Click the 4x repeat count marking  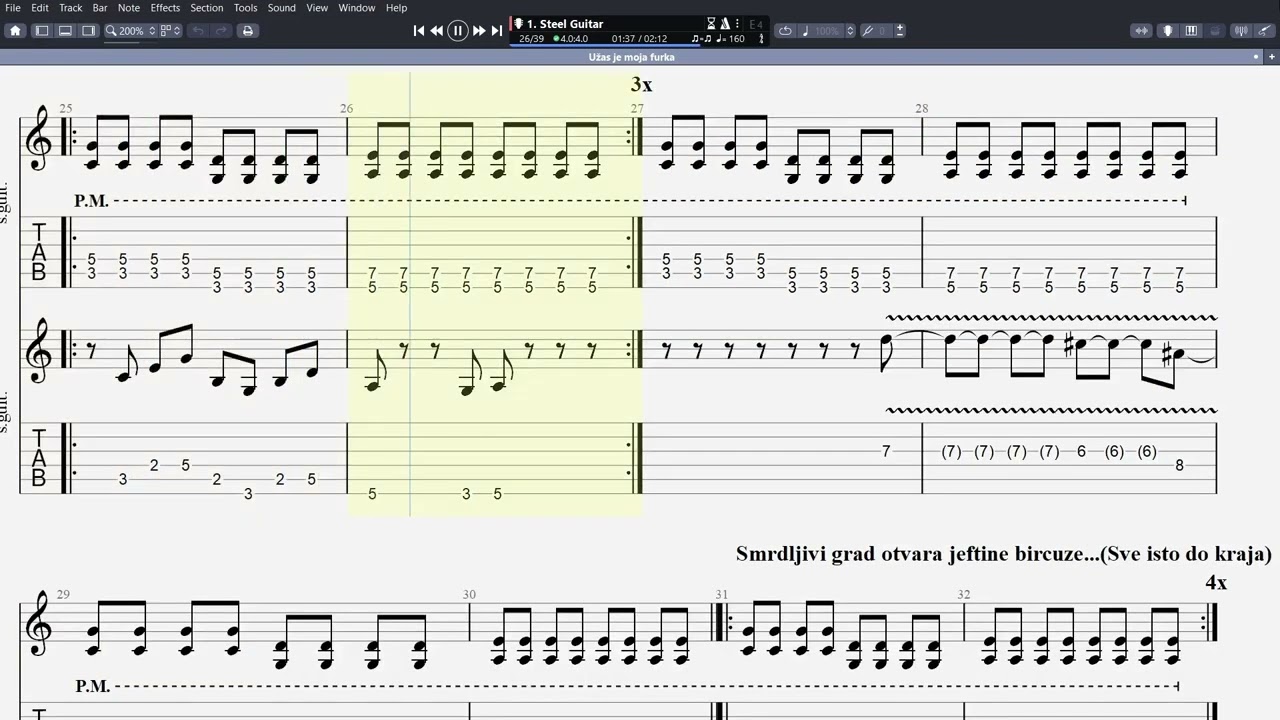pyautogui.click(x=1216, y=582)
